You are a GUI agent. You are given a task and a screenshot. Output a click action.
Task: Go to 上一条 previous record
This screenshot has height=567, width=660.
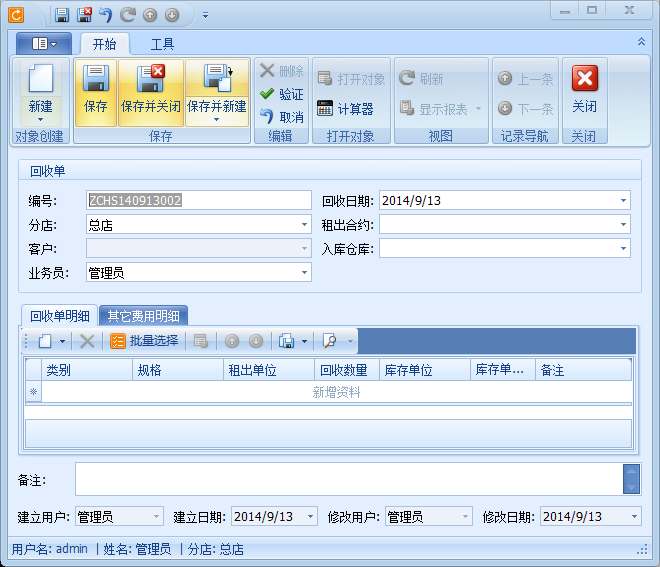coord(525,79)
